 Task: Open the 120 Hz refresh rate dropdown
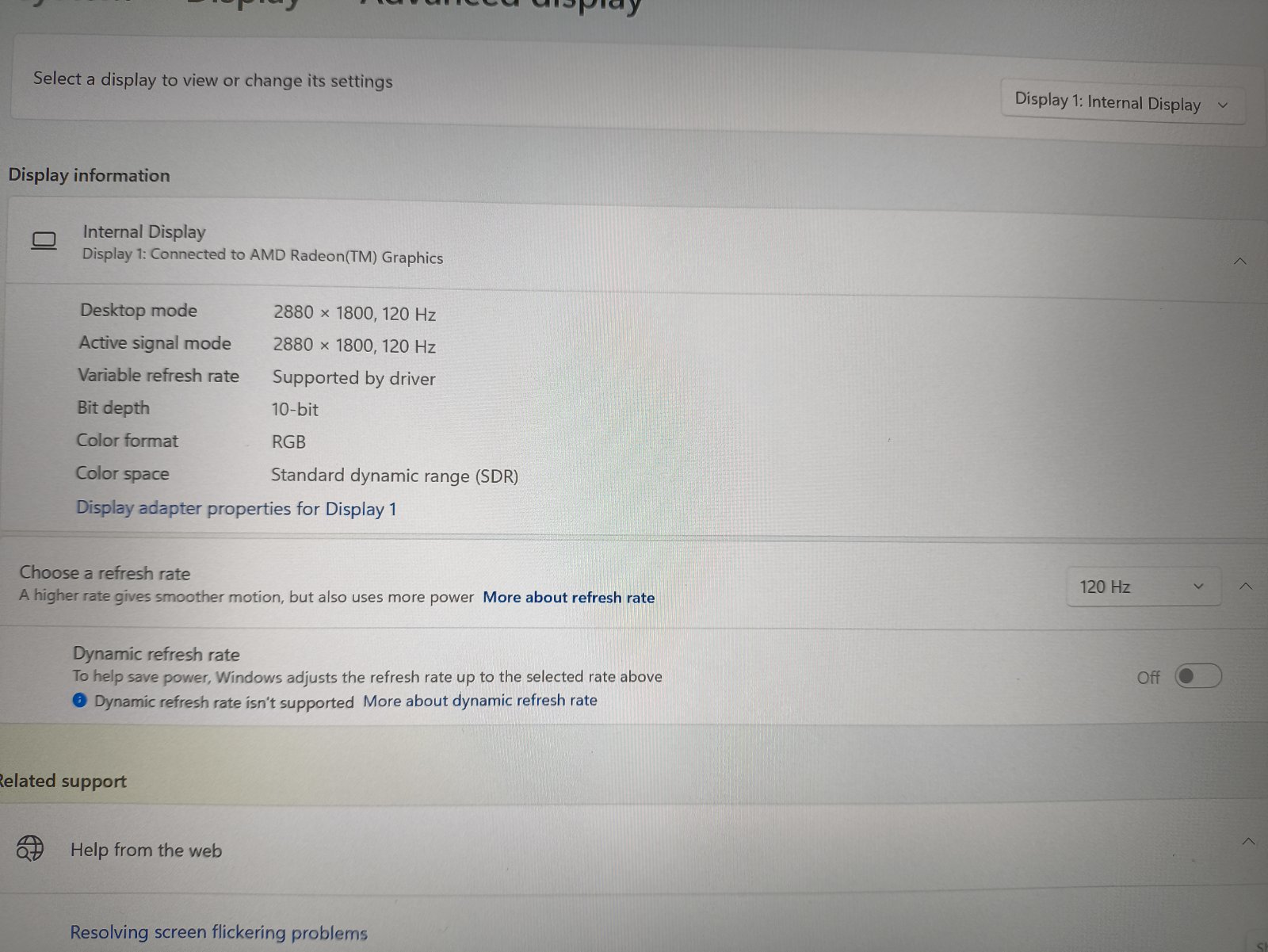(x=1143, y=587)
